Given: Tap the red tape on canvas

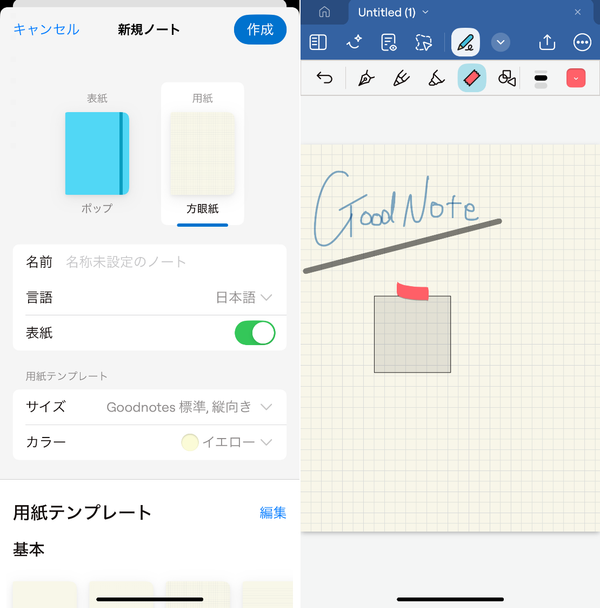Looking at the screenshot, I should pos(413,291).
